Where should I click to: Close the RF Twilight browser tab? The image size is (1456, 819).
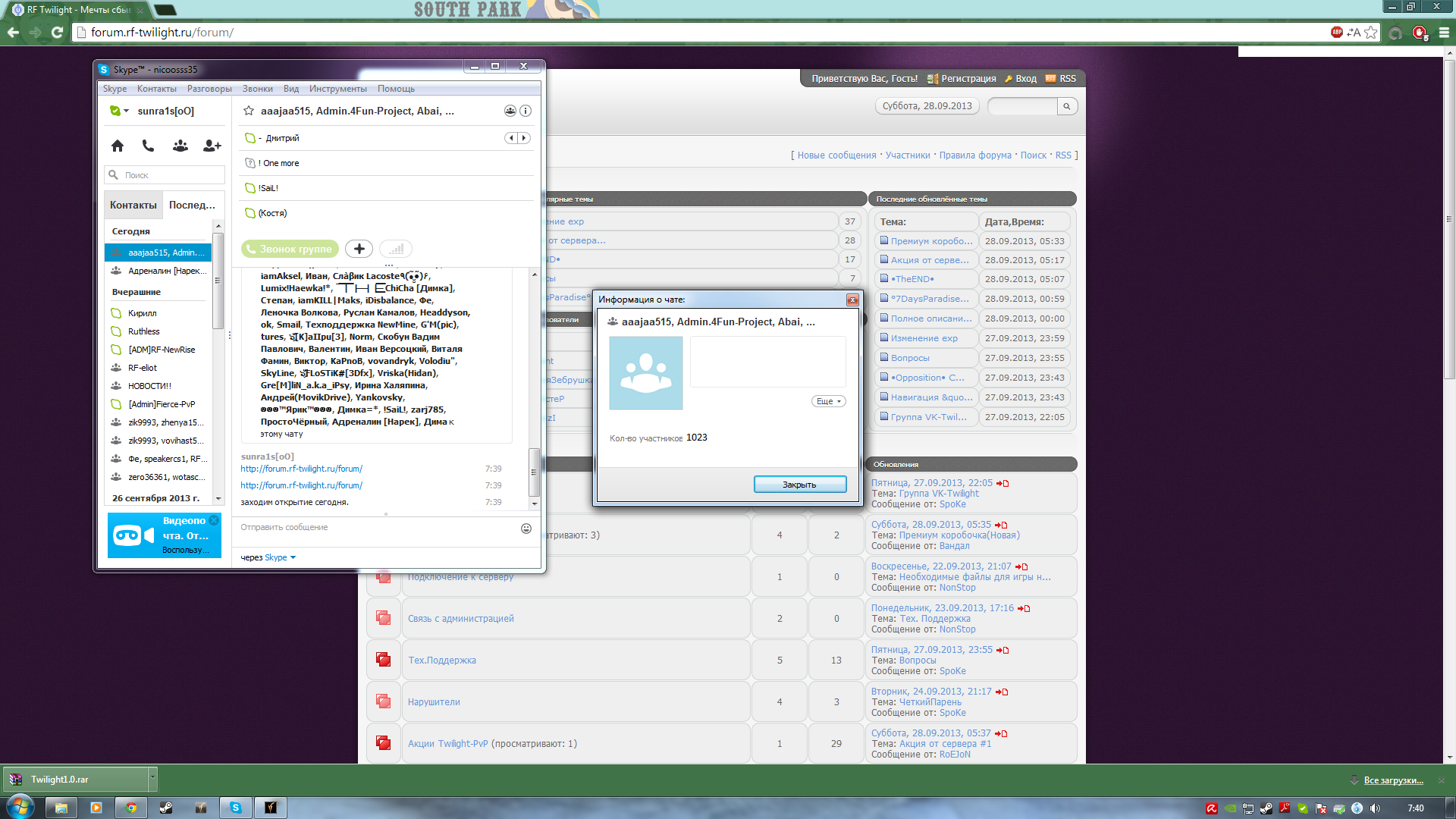[140, 10]
